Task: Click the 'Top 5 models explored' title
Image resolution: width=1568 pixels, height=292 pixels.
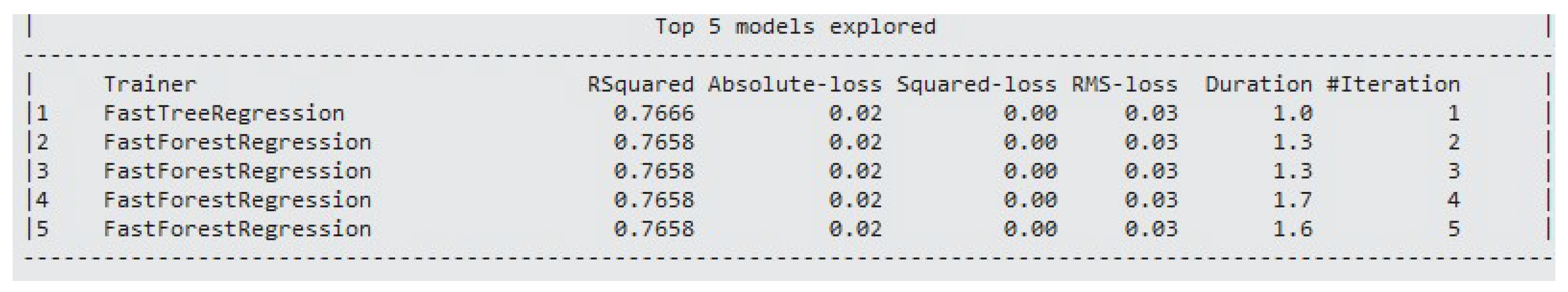Action: point(795,27)
